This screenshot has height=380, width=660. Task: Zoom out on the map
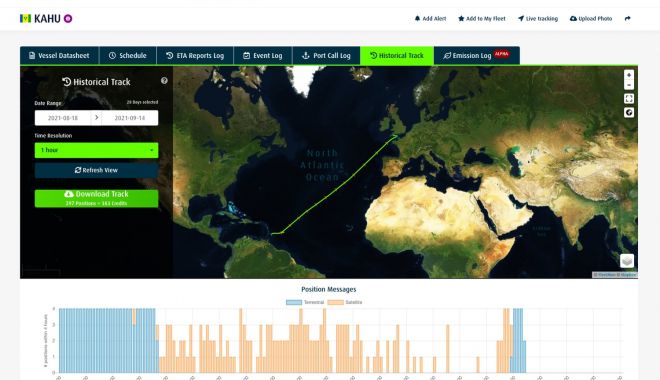(629, 85)
